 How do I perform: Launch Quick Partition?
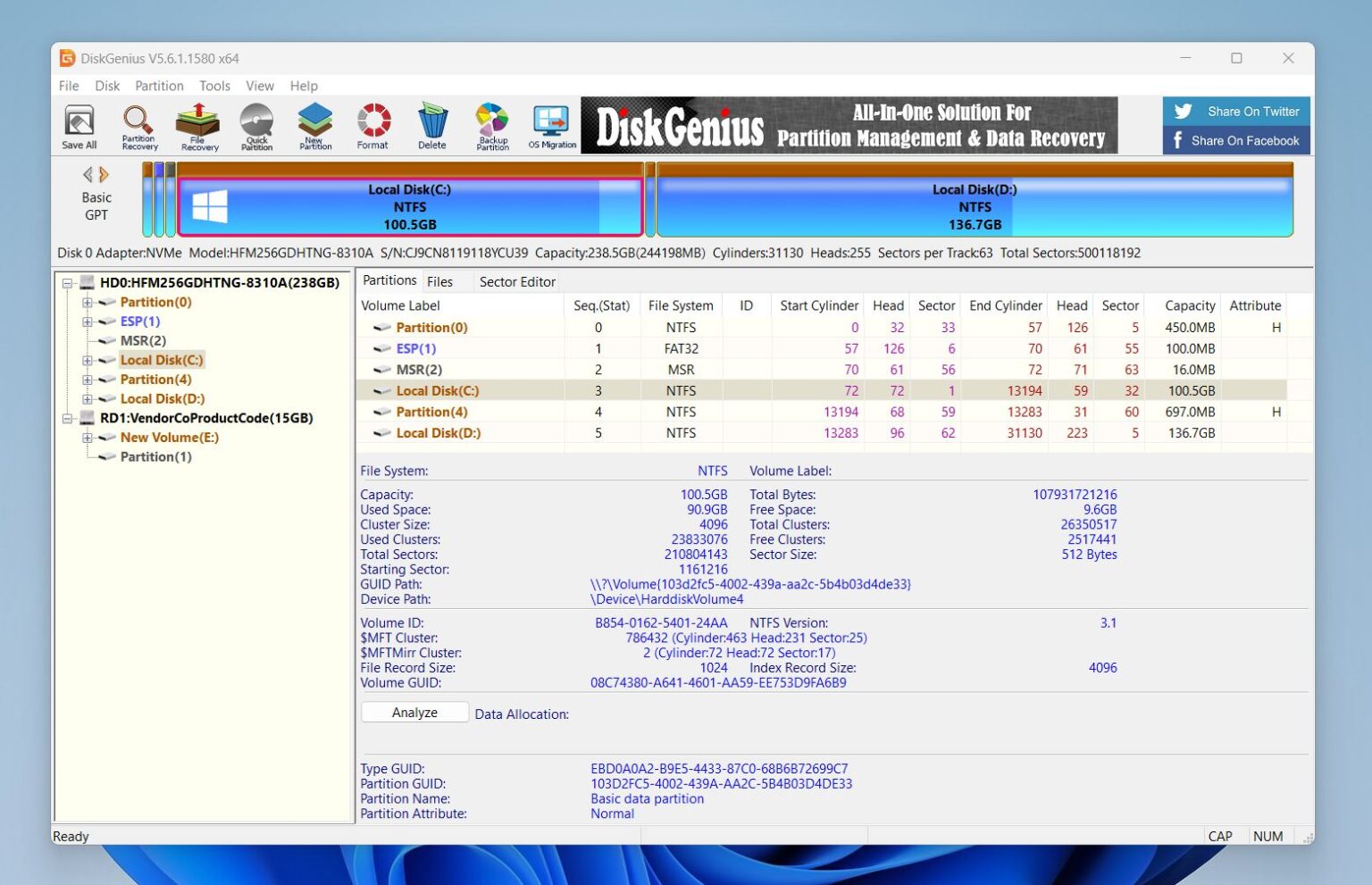[255, 125]
